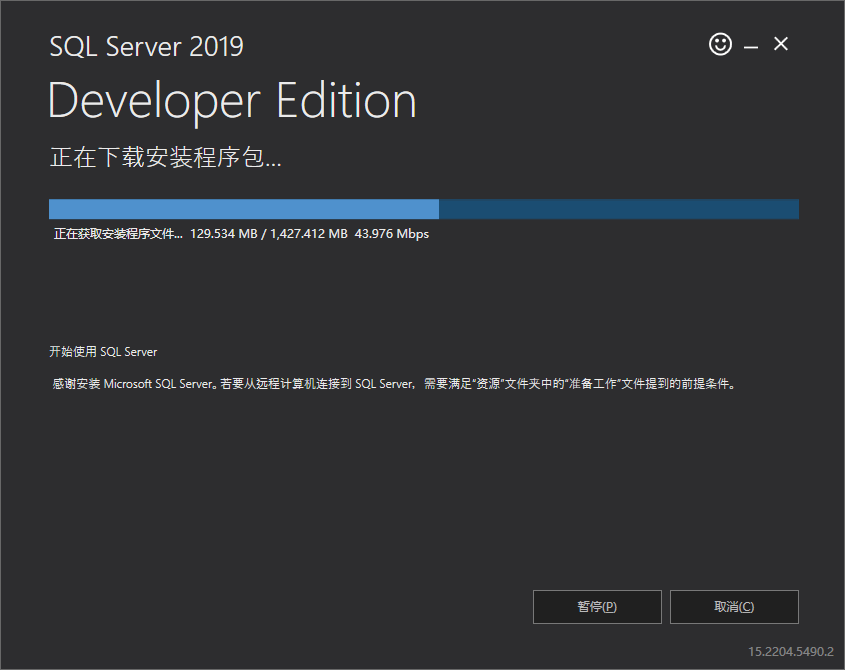The image size is (845, 670).
Task: Click the 开始使用 SQL Server heading
Action: [103, 352]
